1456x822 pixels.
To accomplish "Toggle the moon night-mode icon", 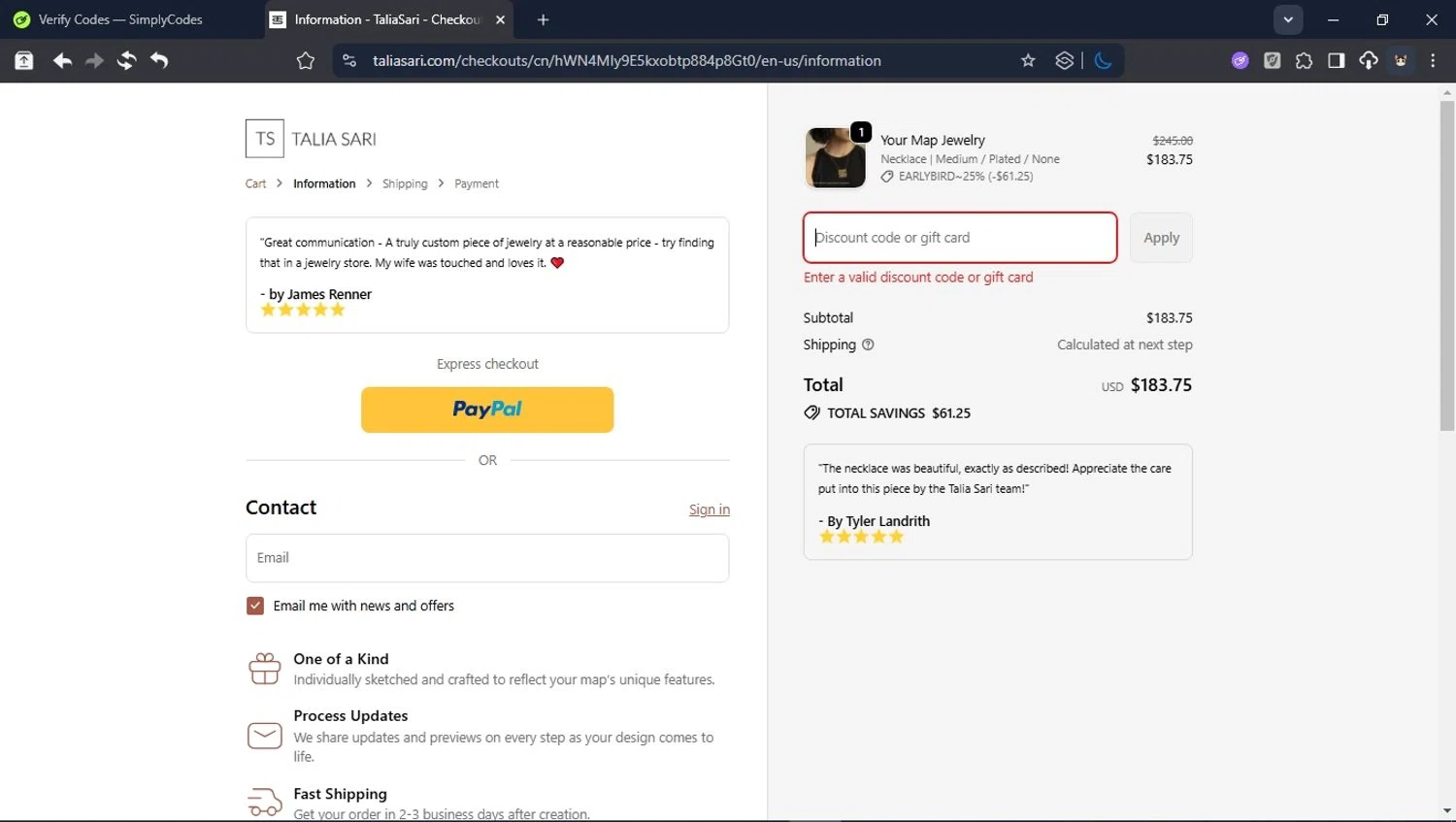I will coord(1103,60).
